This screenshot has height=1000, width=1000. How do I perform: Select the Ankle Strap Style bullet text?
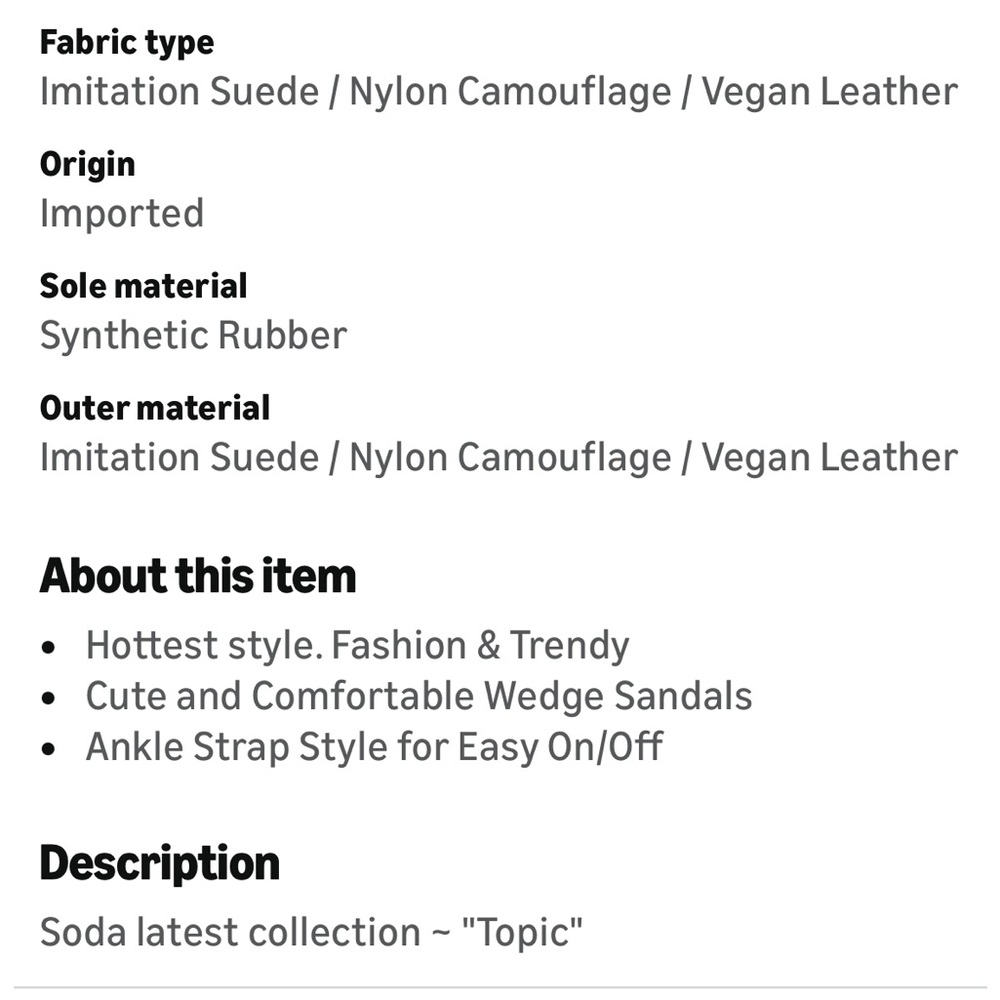coord(375,747)
